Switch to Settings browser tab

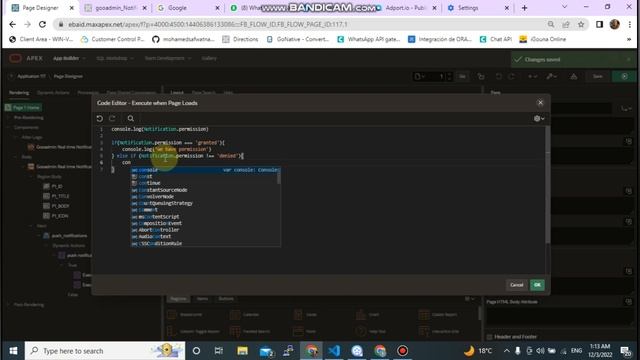pos(478,8)
